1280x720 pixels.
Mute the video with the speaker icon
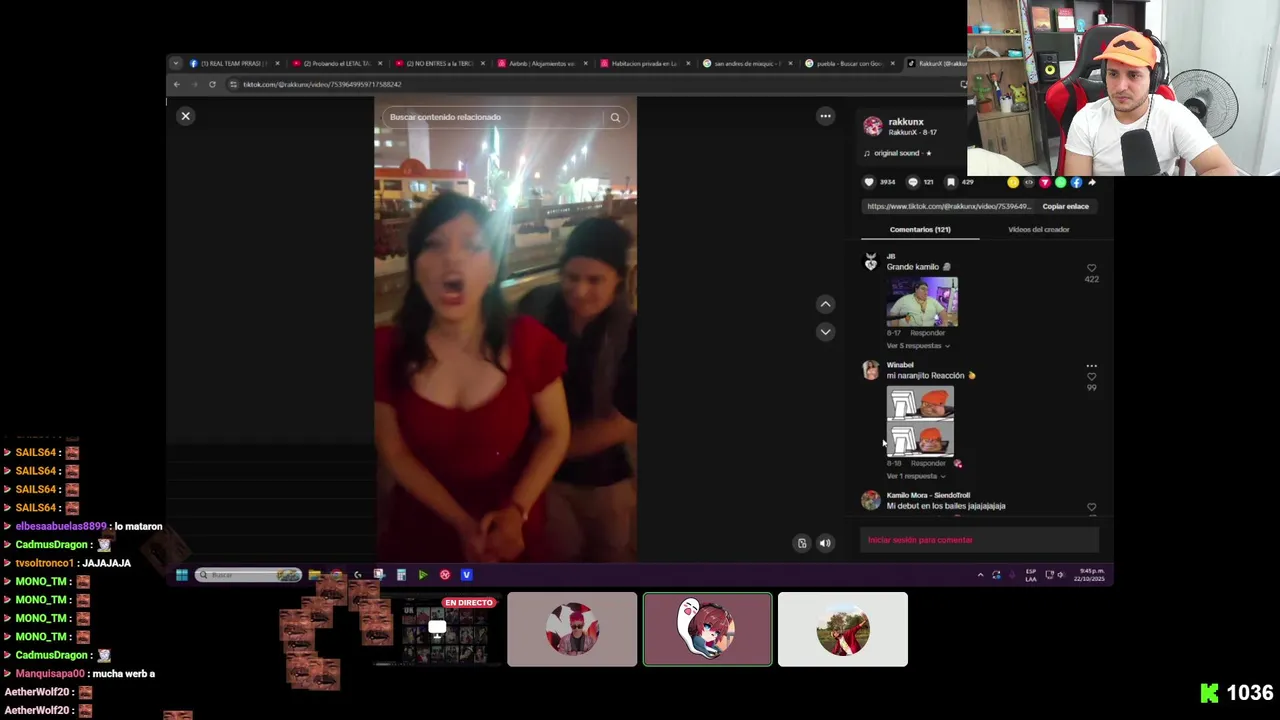[x=825, y=543]
